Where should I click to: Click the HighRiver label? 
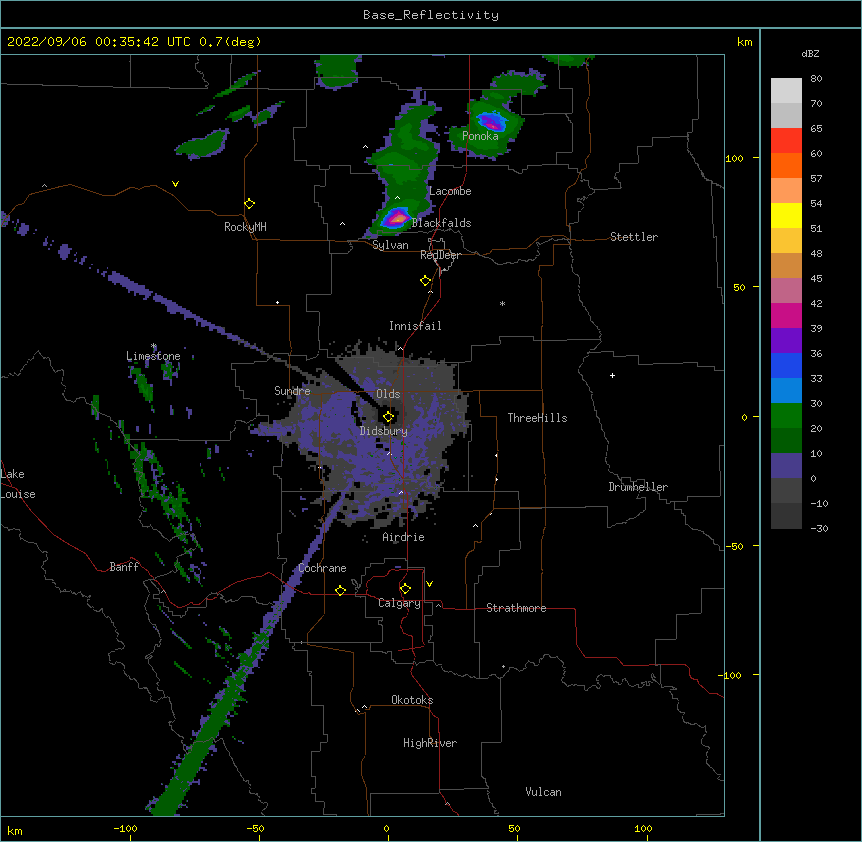point(430,743)
